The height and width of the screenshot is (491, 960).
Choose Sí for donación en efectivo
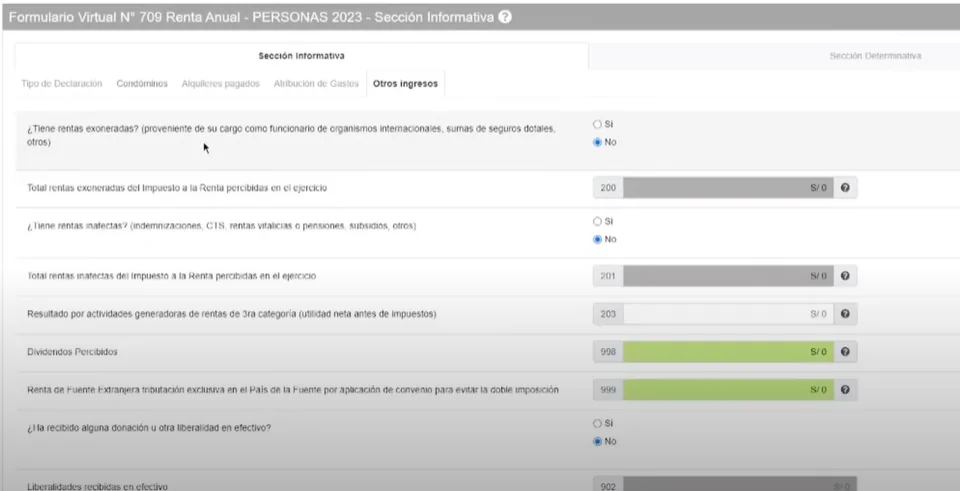[x=598, y=423]
